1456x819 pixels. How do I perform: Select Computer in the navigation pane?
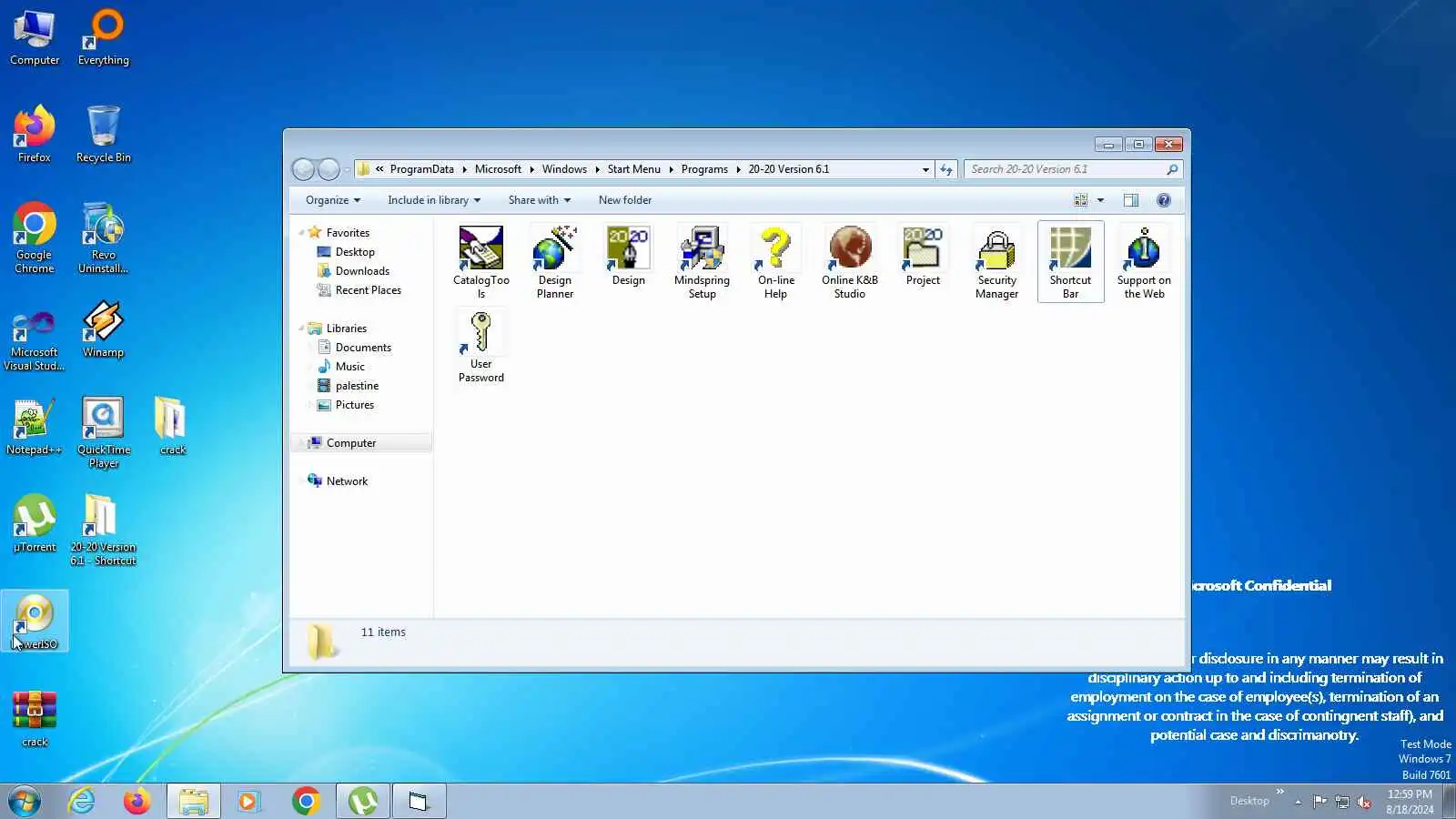pyautogui.click(x=351, y=443)
